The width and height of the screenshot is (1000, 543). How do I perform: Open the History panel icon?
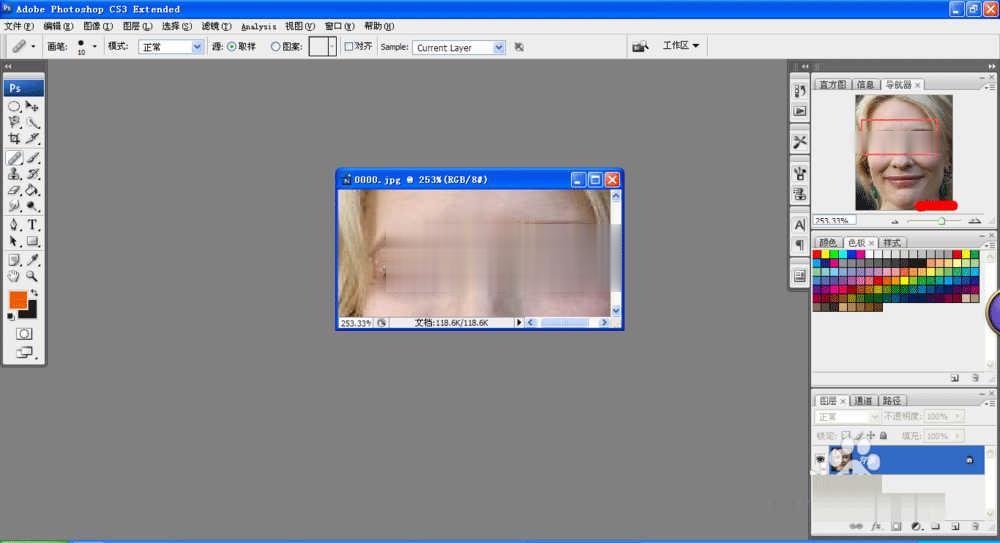pyautogui.click(x=800, y=91)
